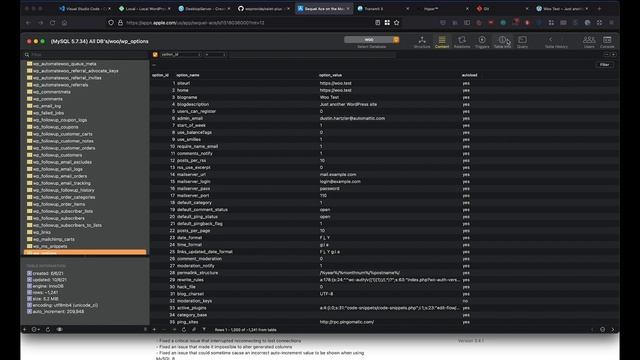Select the wp_email_log table
This screenshot has height=360, width=640.
[x=47, y=106]
